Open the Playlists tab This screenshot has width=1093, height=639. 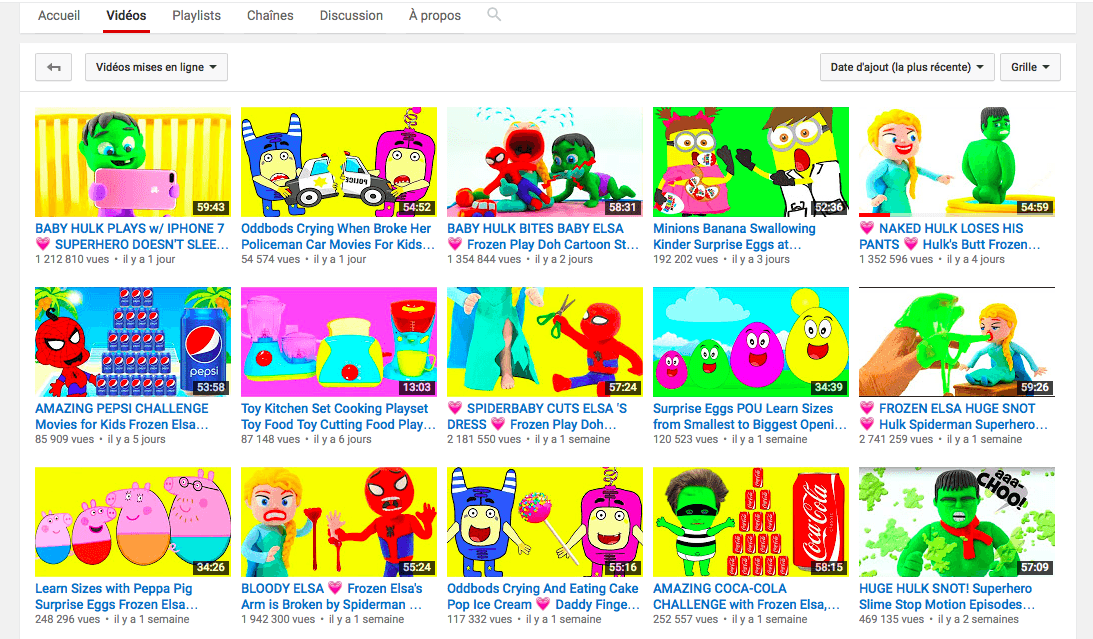(197, 15)
